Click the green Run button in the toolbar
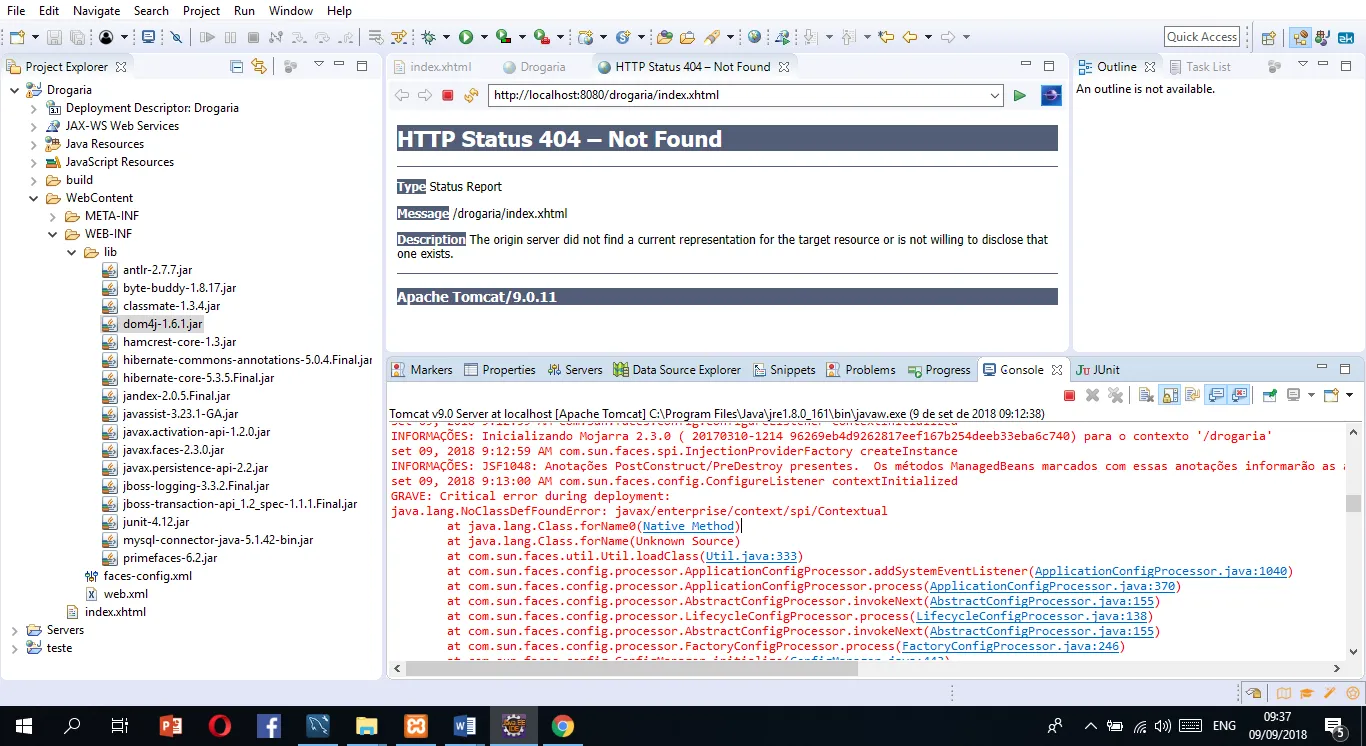 (x=466, y=37)
